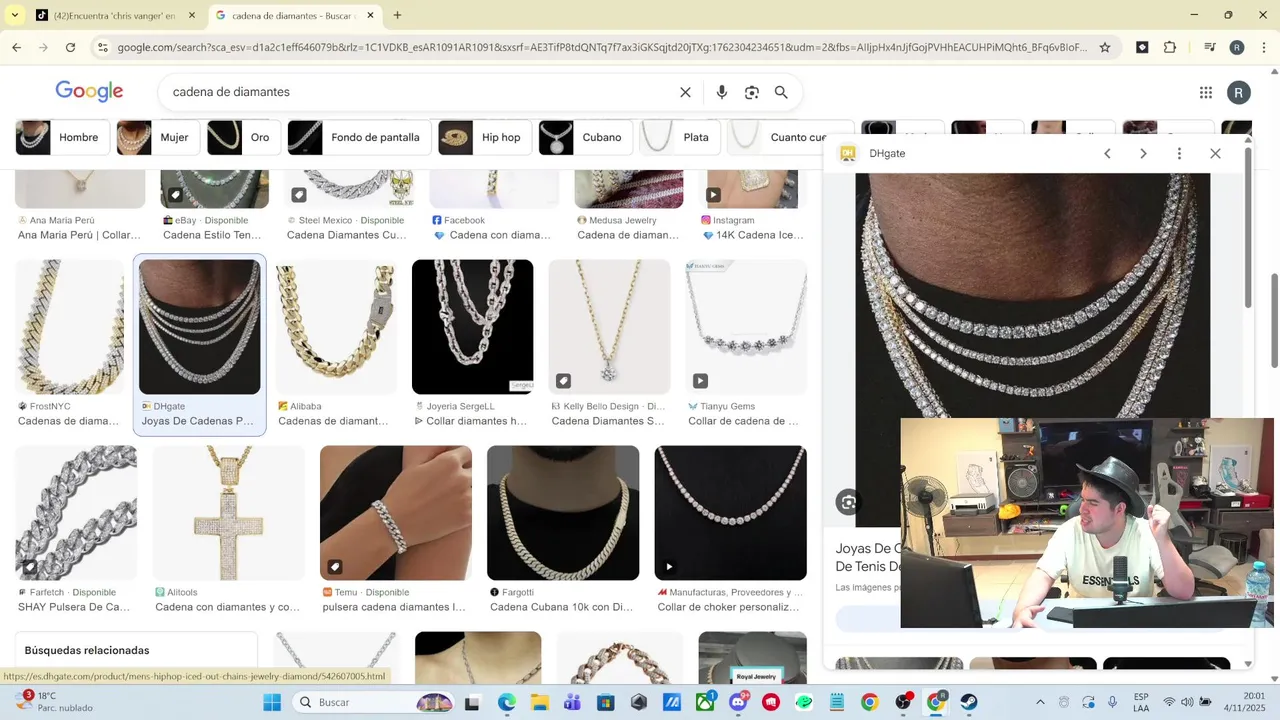Search inside image with Lens overlay icon

click(x=848, y=502)
